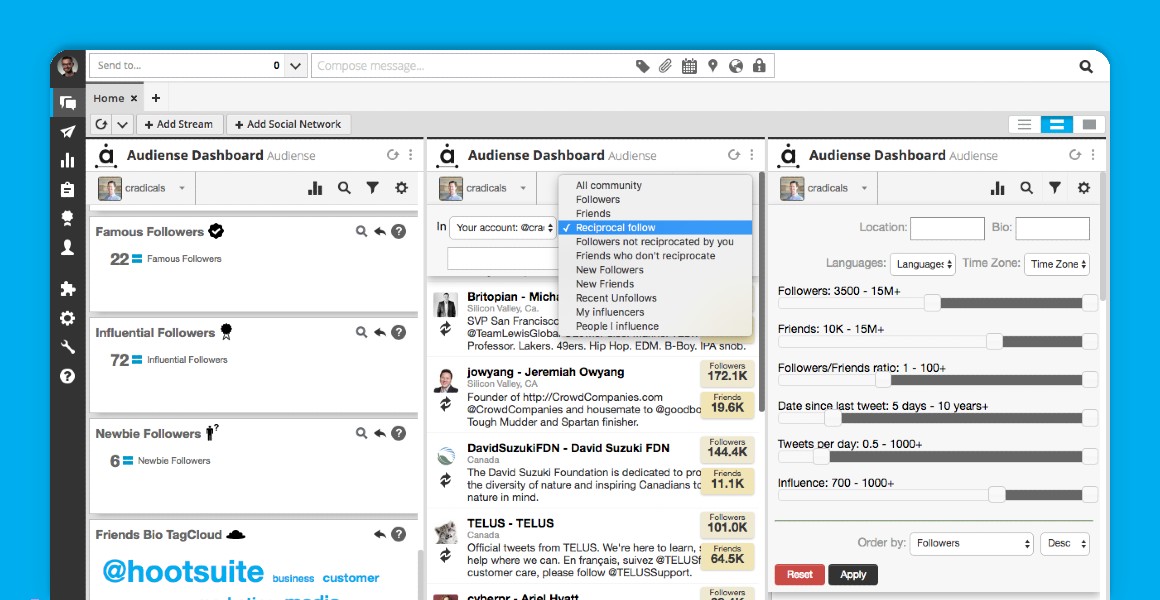The width and height of the screenshot is (1160, 600).
Task: Choose Reciprocal follow in the dropdown list
Action: pos(655,228)
